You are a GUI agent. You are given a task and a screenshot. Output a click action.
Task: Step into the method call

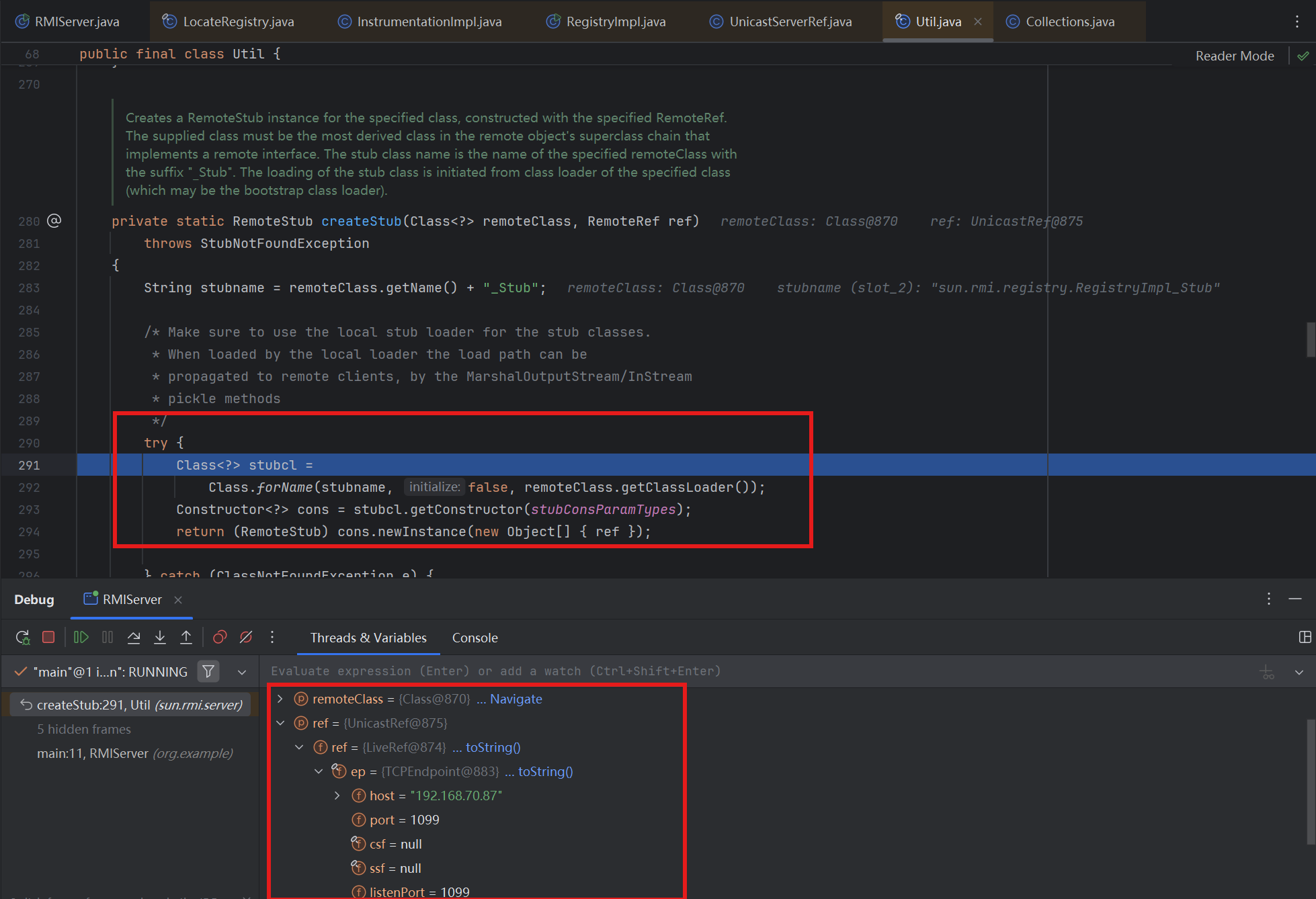tap(160, 637)
